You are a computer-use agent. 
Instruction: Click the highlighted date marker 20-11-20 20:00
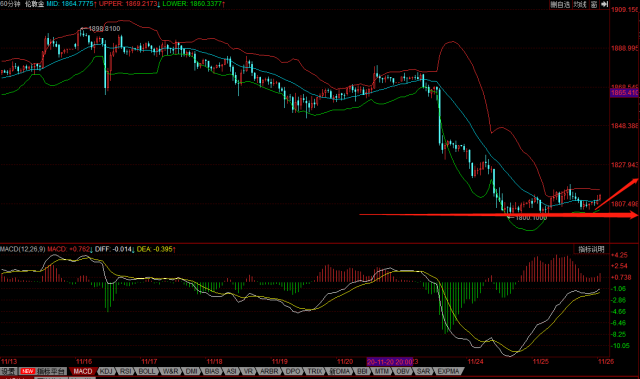click(390, 361)
